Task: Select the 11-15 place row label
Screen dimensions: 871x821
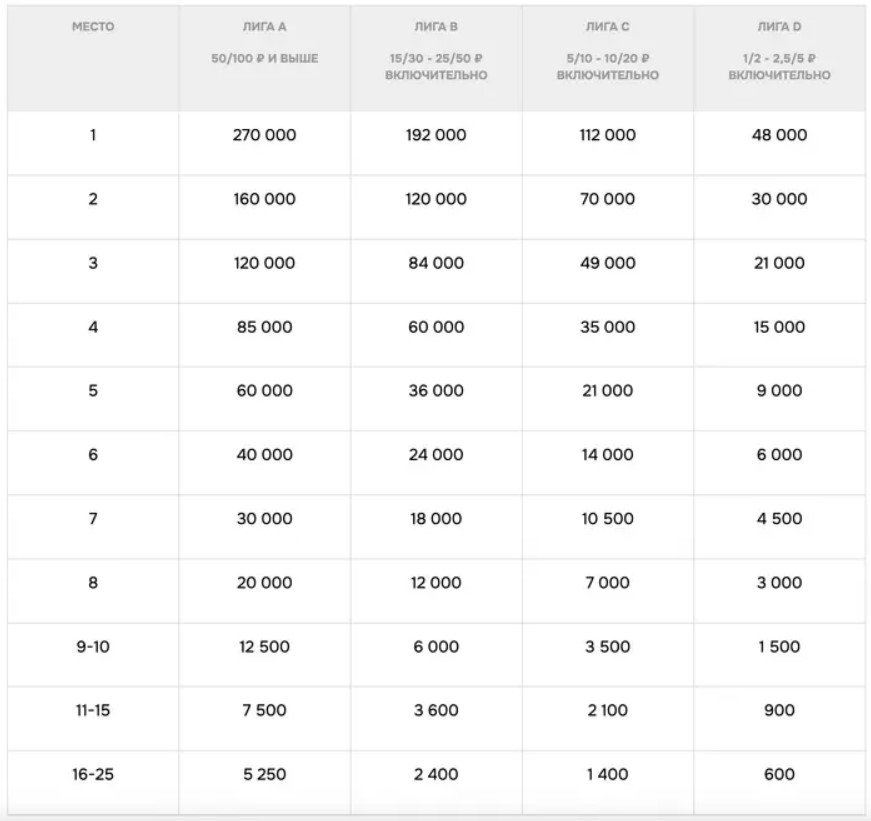Action: [93, 710]
